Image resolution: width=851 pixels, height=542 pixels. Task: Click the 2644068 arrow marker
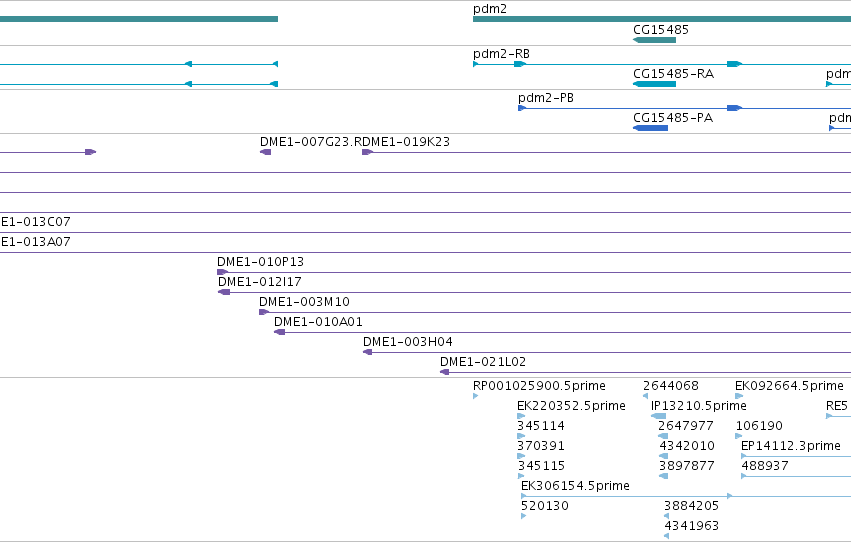(645, 396)
